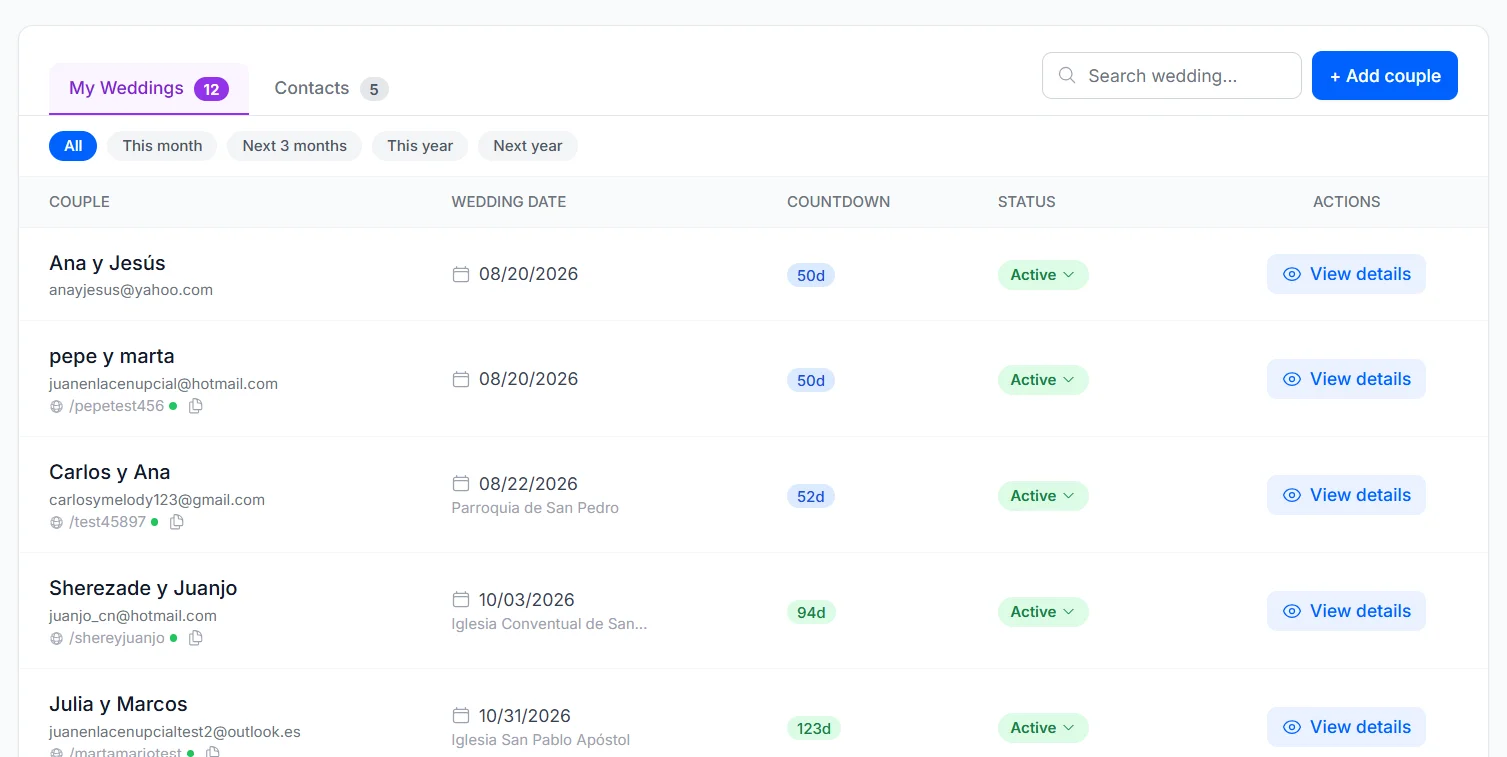Click email juanenlacenupcial@hotmail.com
The height and width of the screenshot is (757, 1507).
tap(163, 384)
